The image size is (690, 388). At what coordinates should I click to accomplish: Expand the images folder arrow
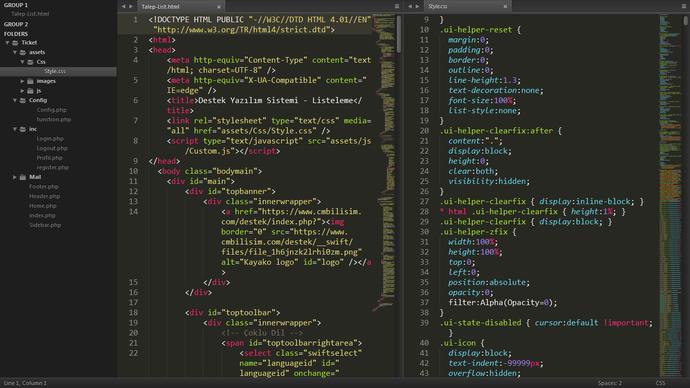click(22, 81)
